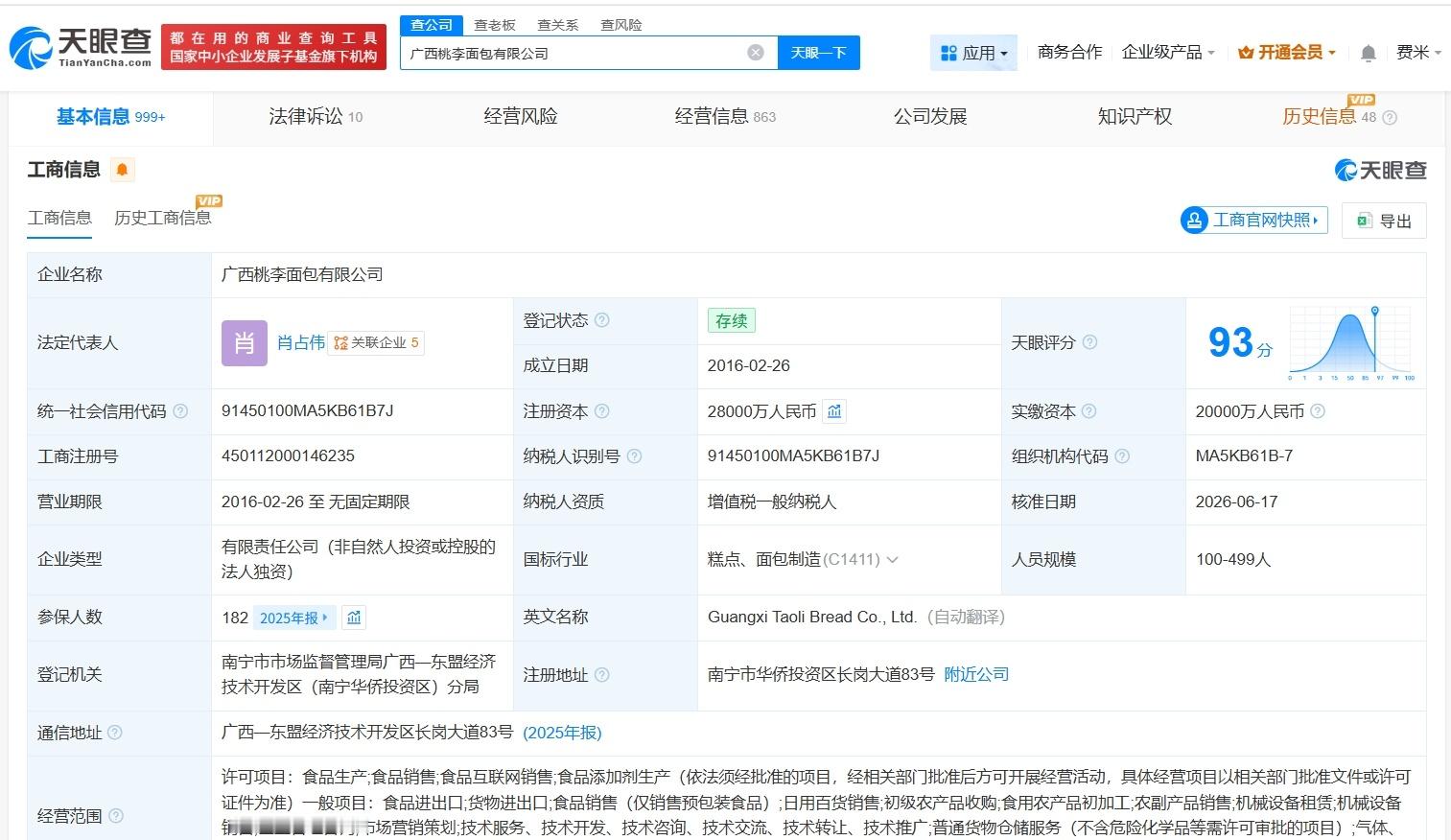The height and width of the screenshot is (840, 1451).
Task: Click English name Guangxi Taoli Bread Co., Ltd.
Action: 812,618
